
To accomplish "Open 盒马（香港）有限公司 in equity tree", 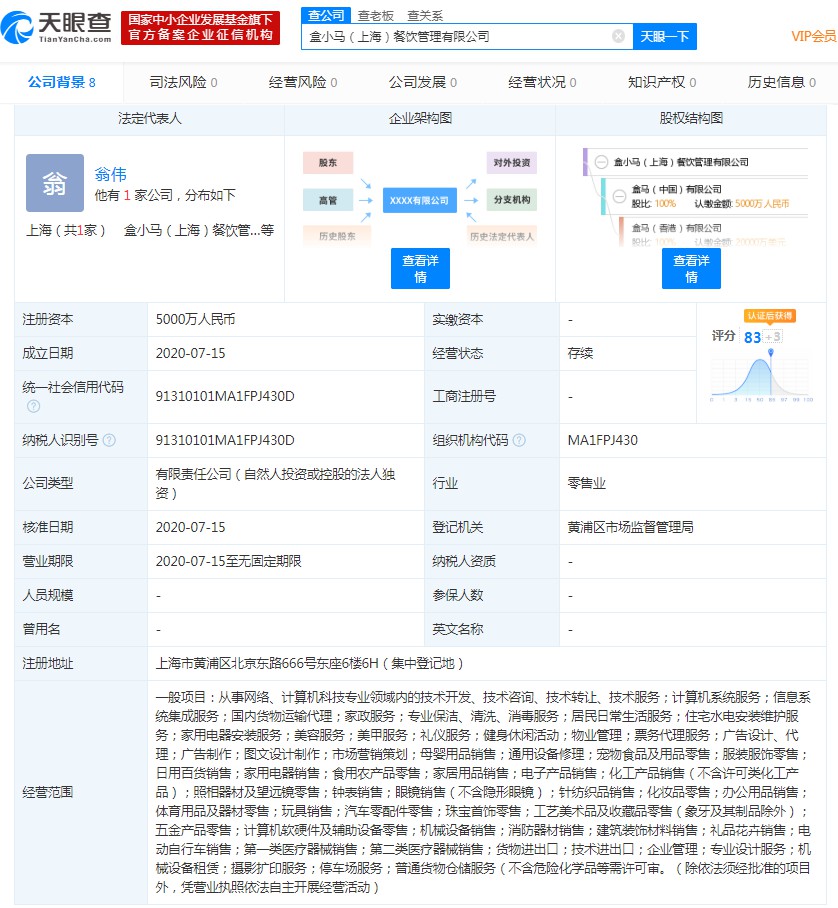I will 676,228.
